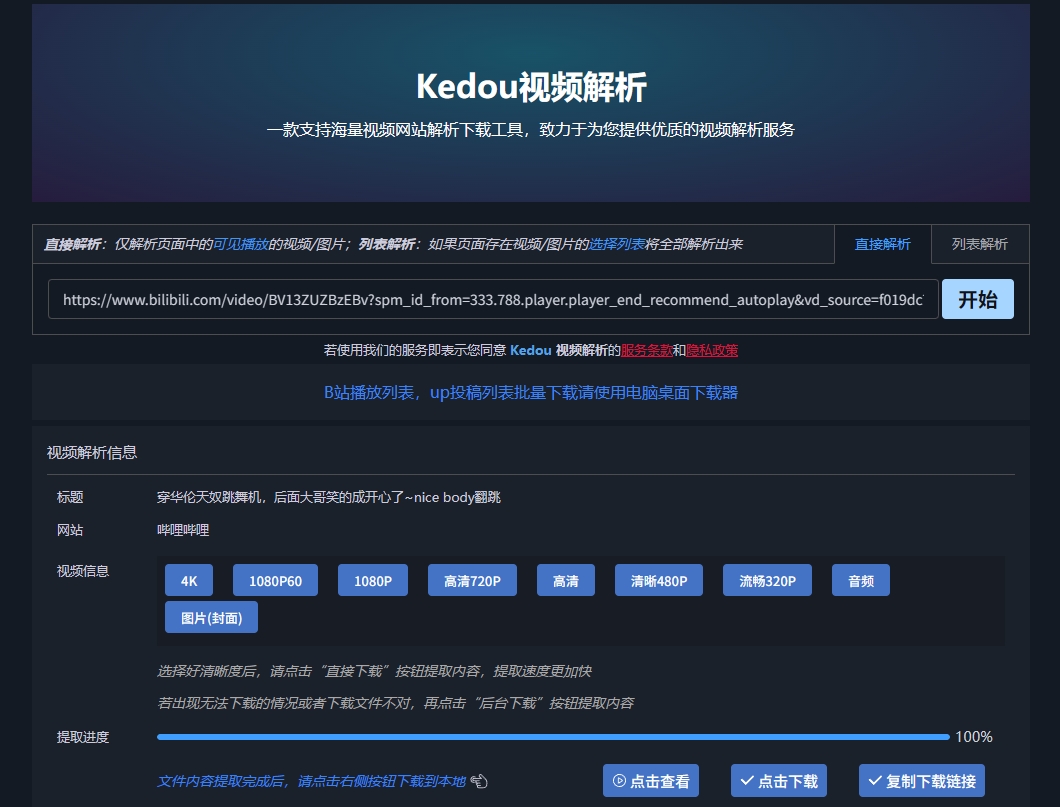Choose the 清晰480P quality option
Screen dimensions: 1060x807
(x=659, y=581)
